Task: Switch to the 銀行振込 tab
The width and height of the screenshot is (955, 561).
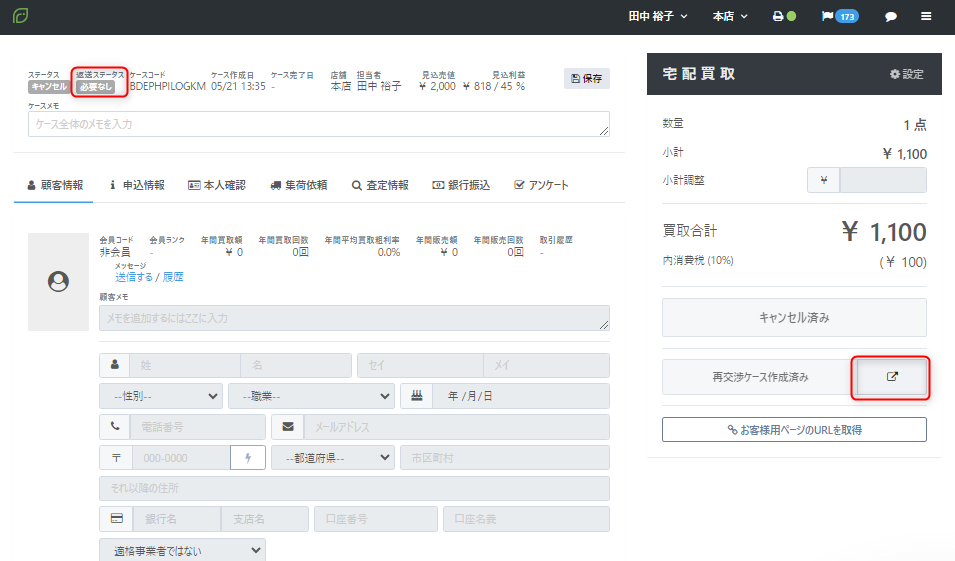Action: [461, 185]
